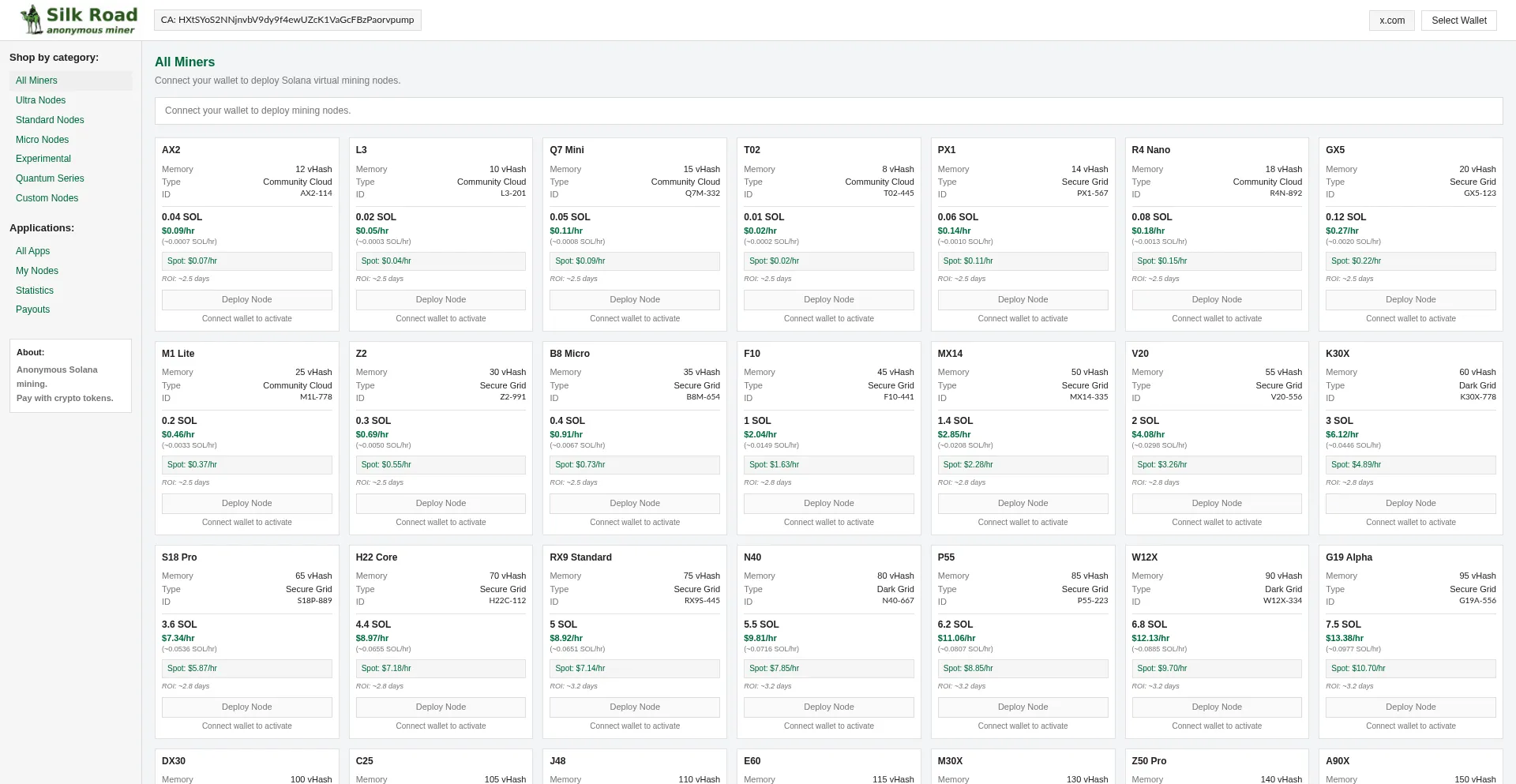The height and width of the screenshot is (784, 1516).
Task: View the Statistics page
Action: 35,291
